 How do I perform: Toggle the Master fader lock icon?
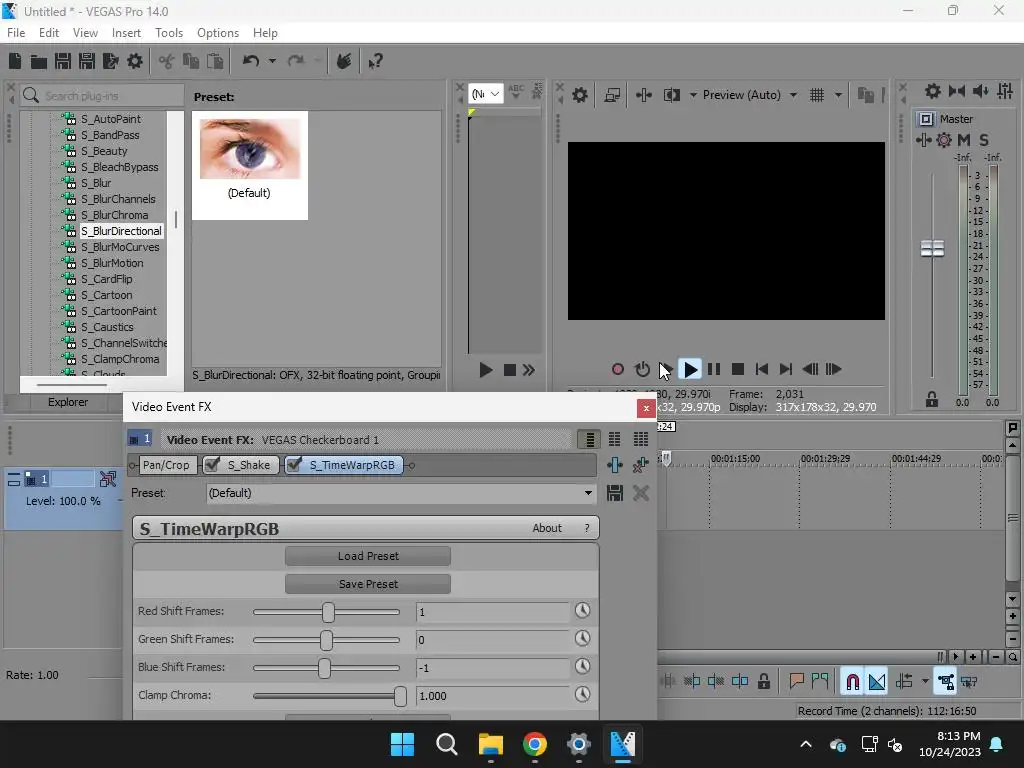coord(932,399)
